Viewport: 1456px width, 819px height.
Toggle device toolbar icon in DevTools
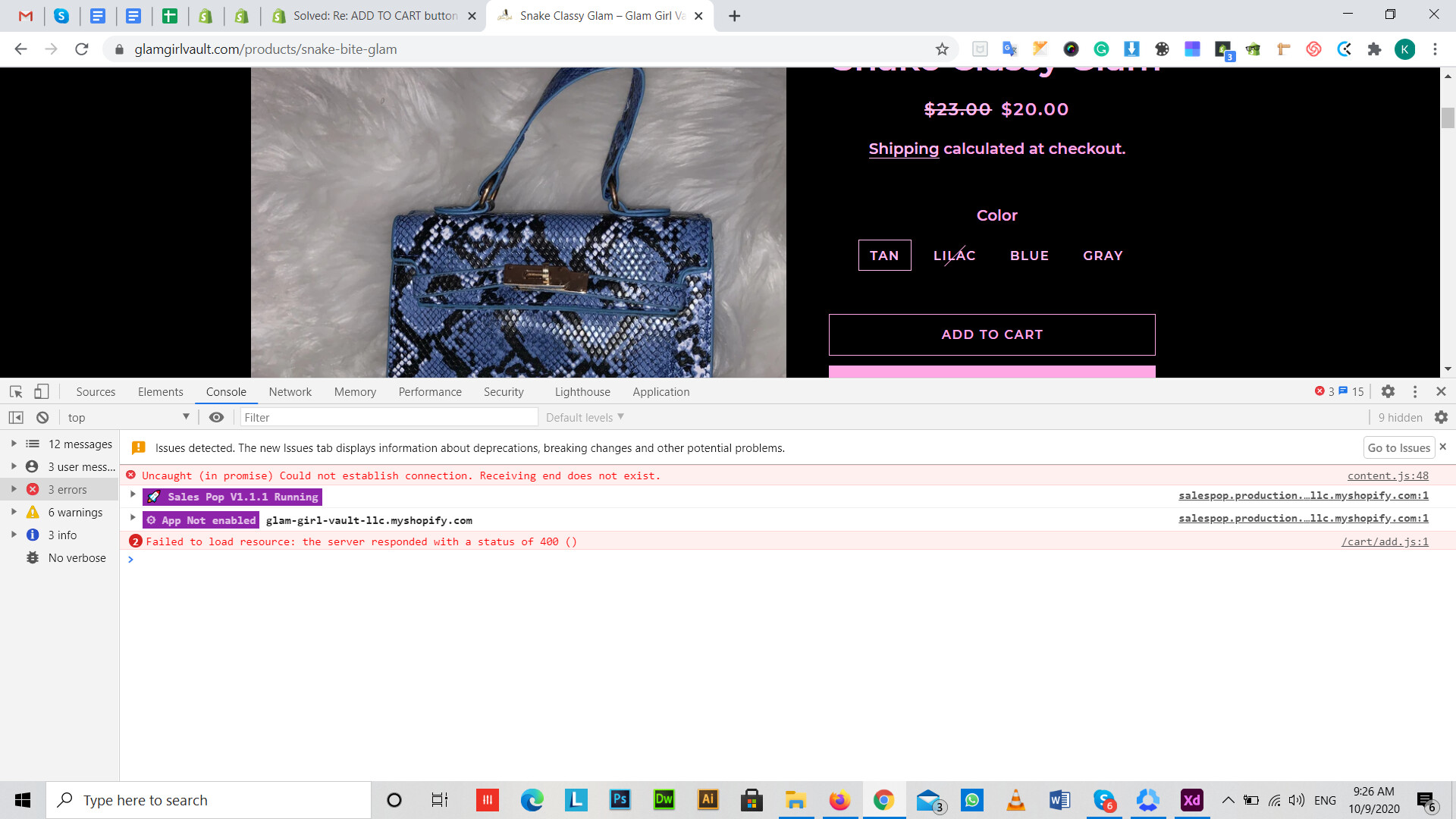42,392
